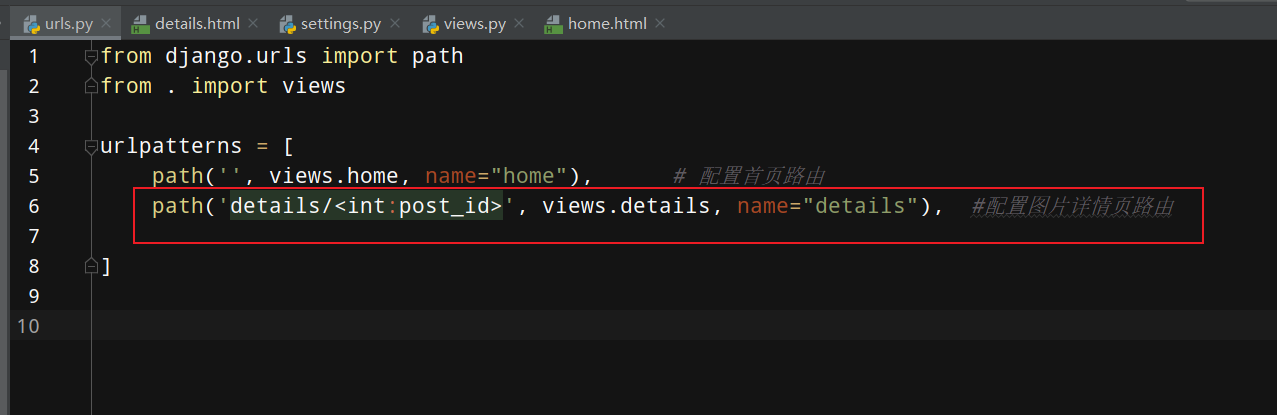This screenshot has width=1277, height=415.
Task: Click the views.py Python file icon
Action: [x=430, y=23]
